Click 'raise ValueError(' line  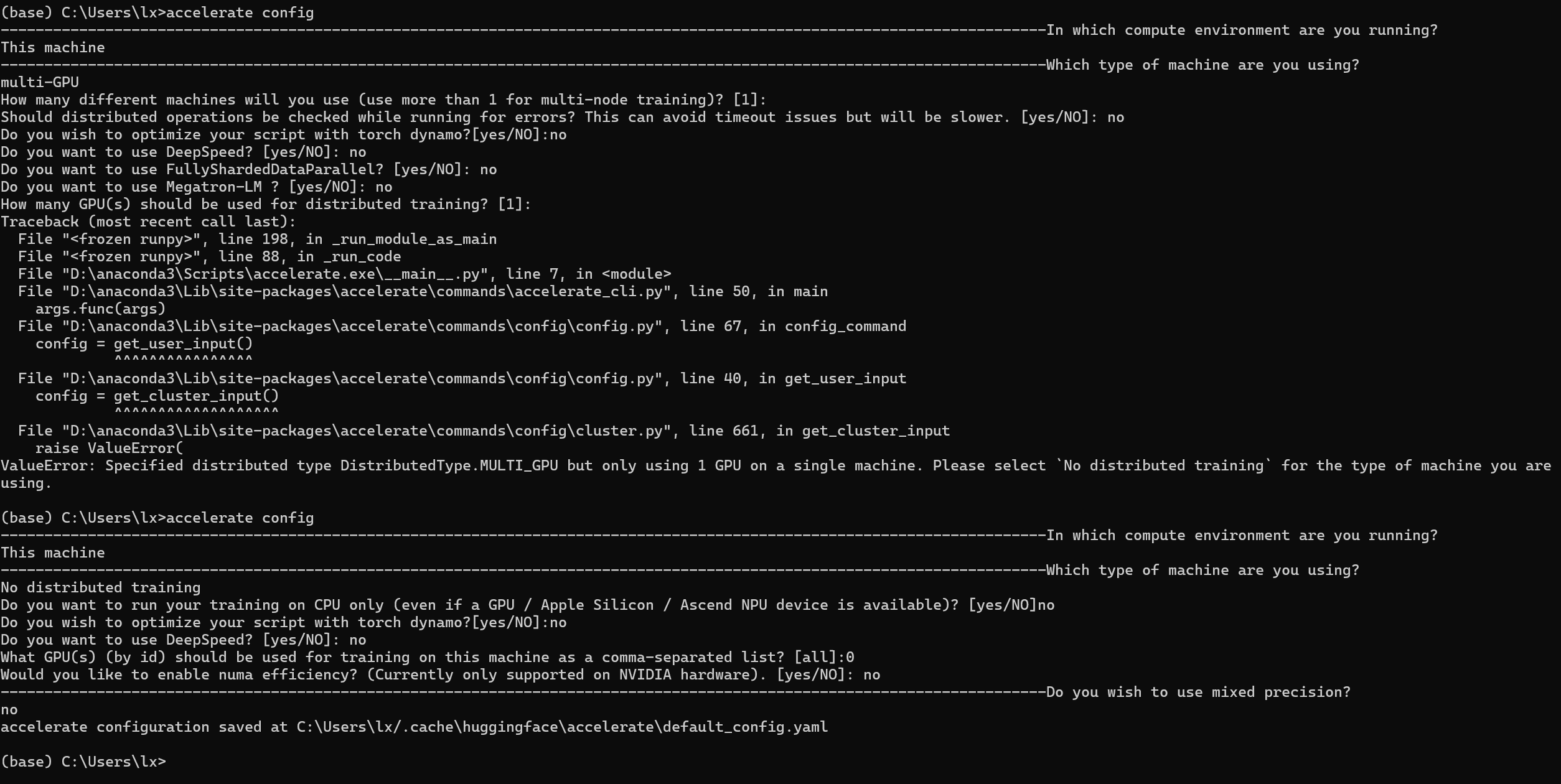[x=109, y=448]
